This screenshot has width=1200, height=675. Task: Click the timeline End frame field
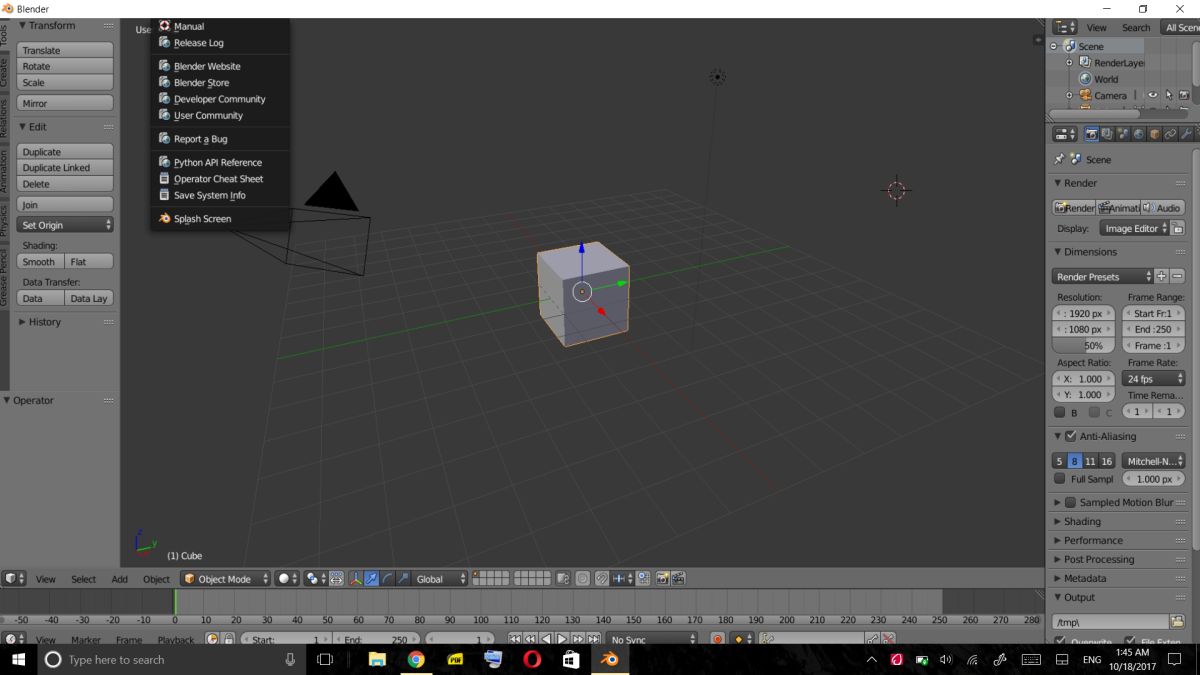coord(378,639)
